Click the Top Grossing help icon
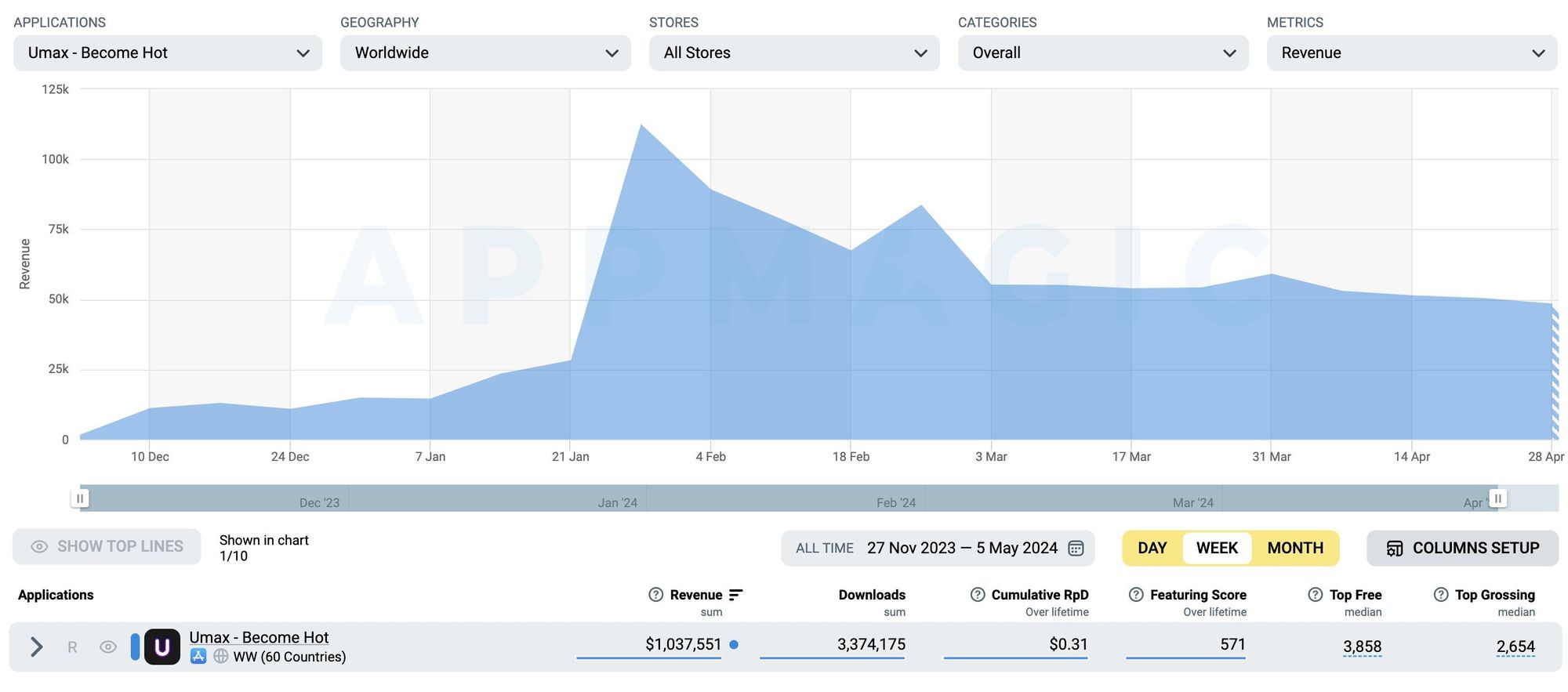 click(x=1441, y=595)
